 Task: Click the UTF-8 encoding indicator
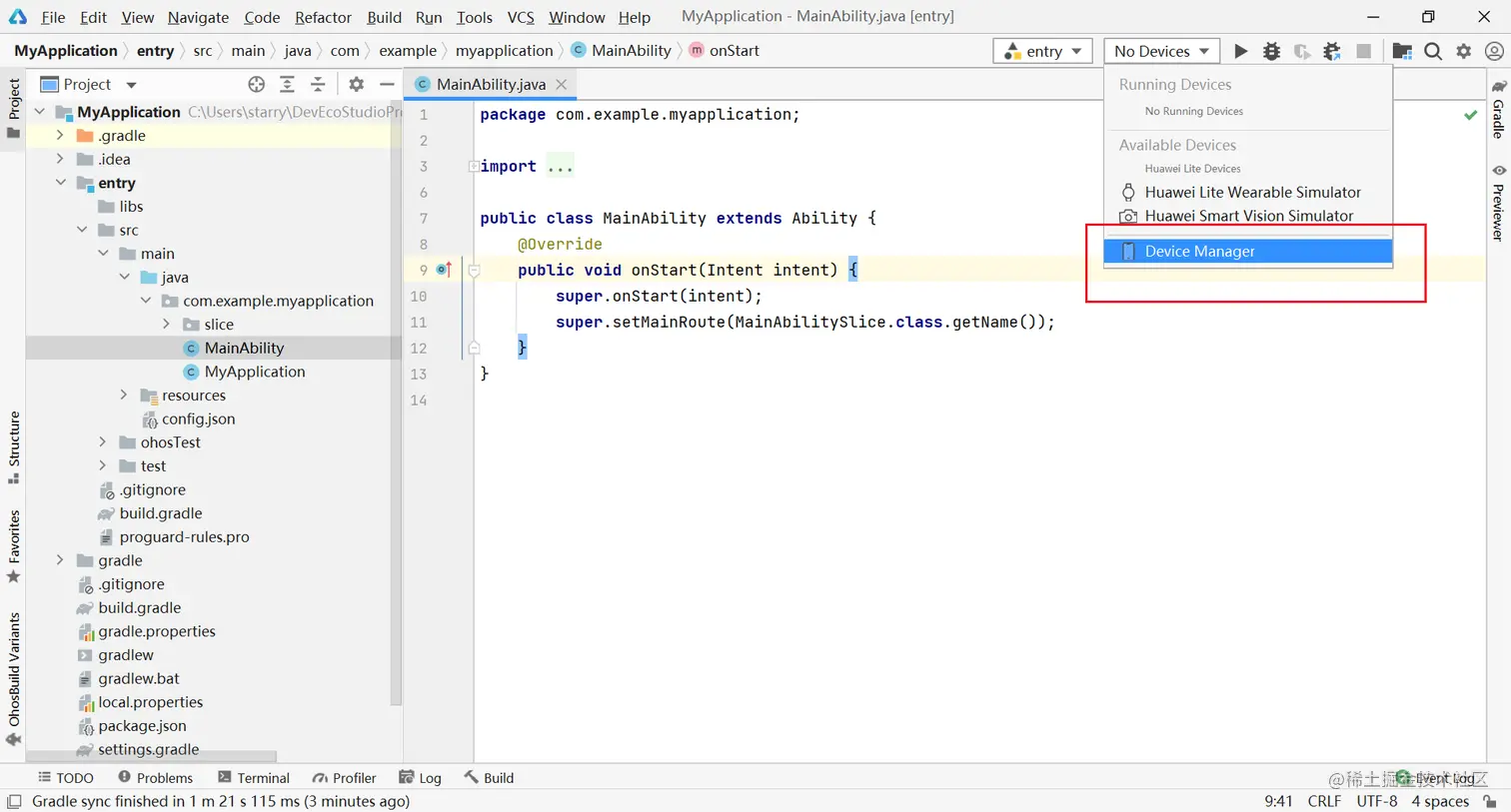(1377, 801)
